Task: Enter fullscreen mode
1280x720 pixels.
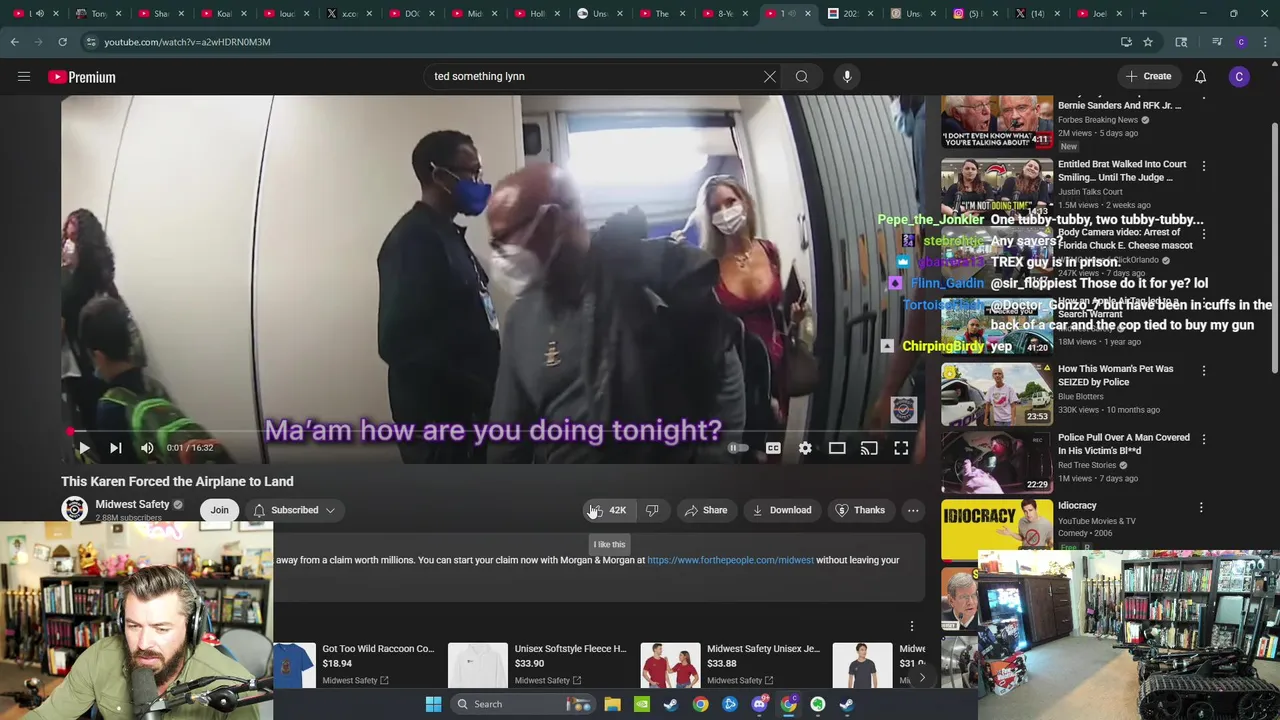Action: pos(901,448)
